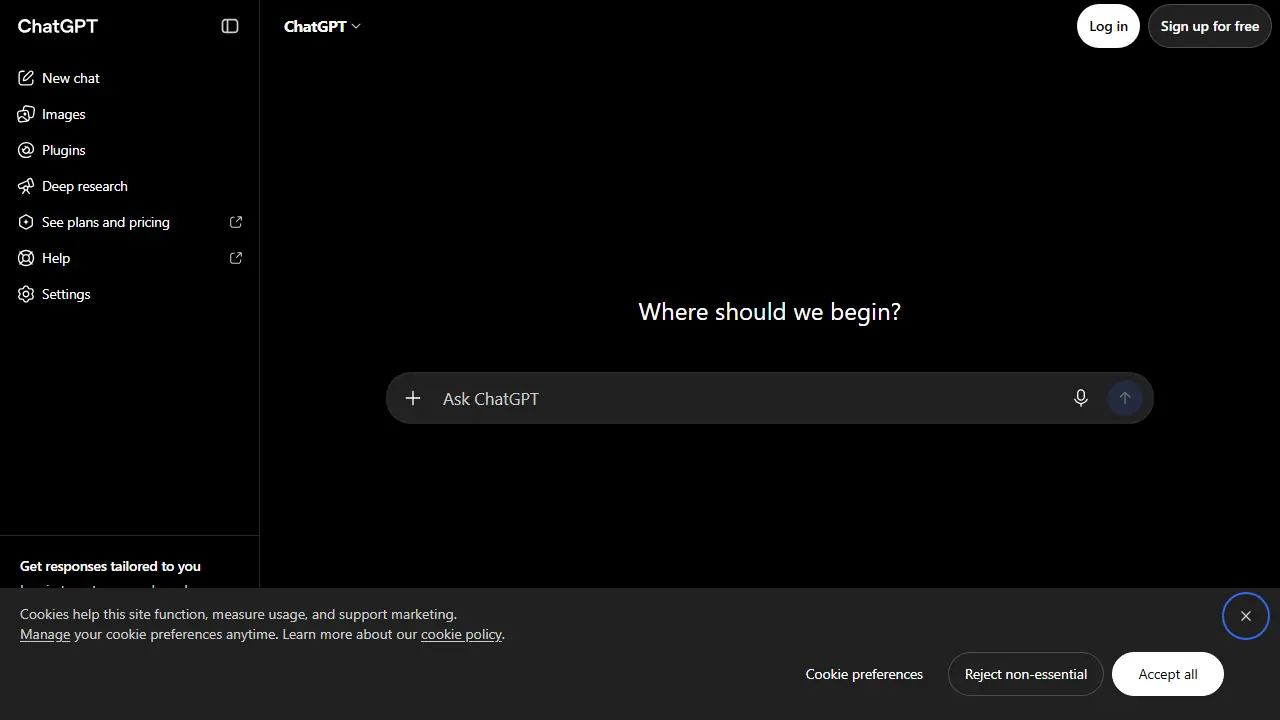This screenshot has width=1280, height=720.
Task: Open the cookie policy link
Action: [x=461, y=634]
